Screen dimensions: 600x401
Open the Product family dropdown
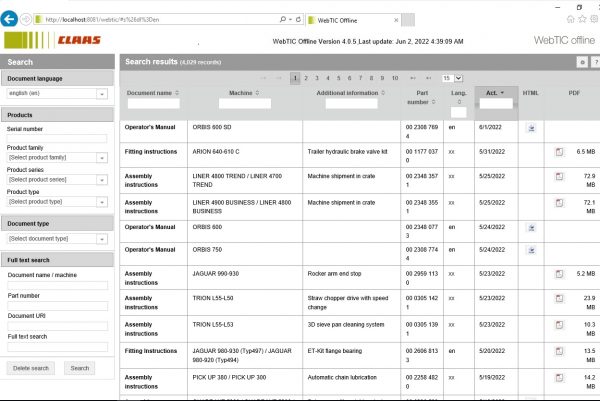click(x=102, y=158)
